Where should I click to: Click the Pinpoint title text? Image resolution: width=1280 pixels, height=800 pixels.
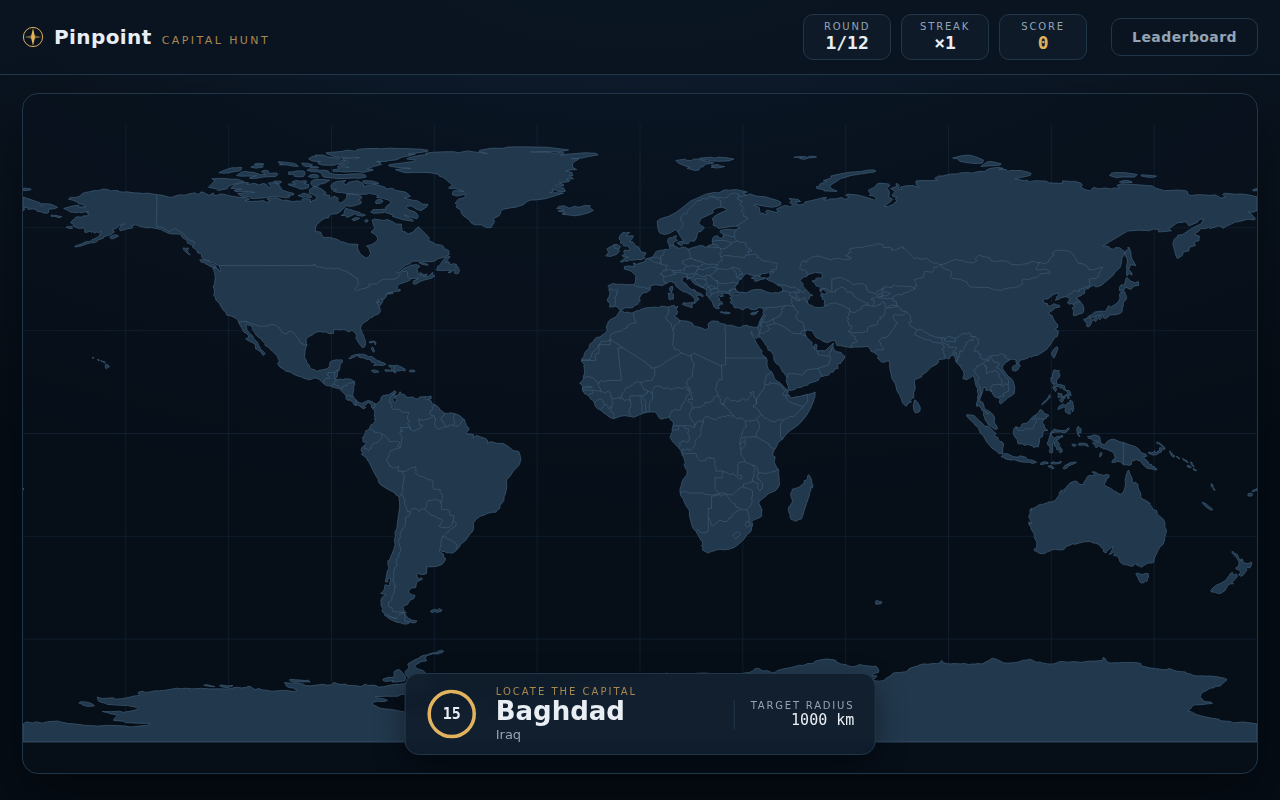click(x=103, y=37)
